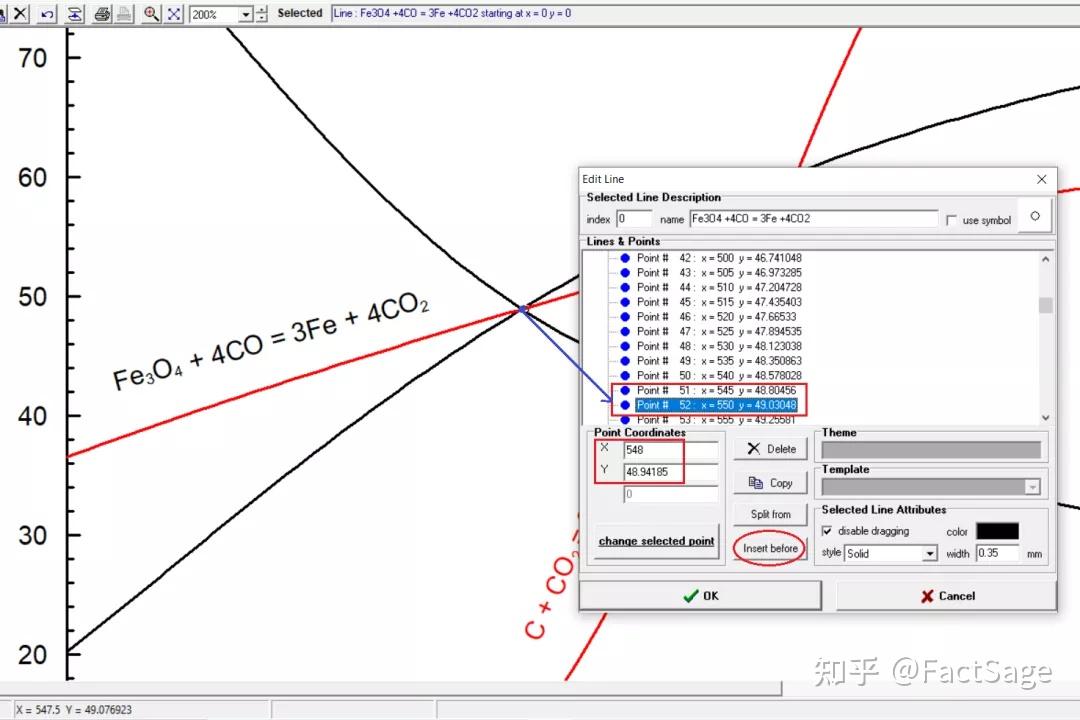Click the black line color swatch
This screenshot has height=720, width=1080.
(996, 531)
